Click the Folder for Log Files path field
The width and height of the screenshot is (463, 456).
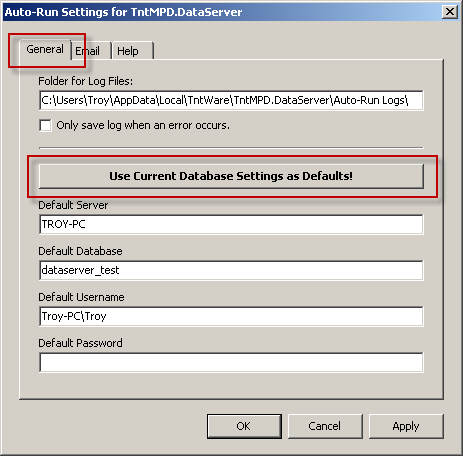(x=231, y=100)
